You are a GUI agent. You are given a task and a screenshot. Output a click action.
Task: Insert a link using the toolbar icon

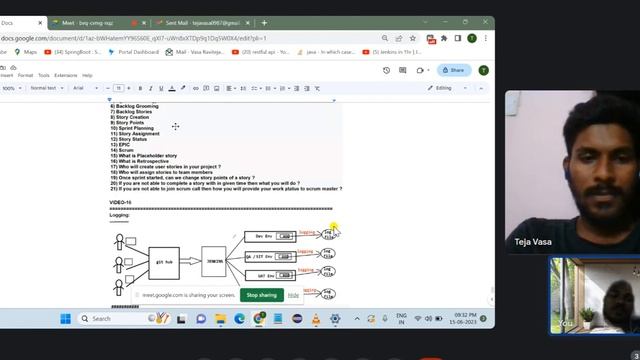click(196, 88)
